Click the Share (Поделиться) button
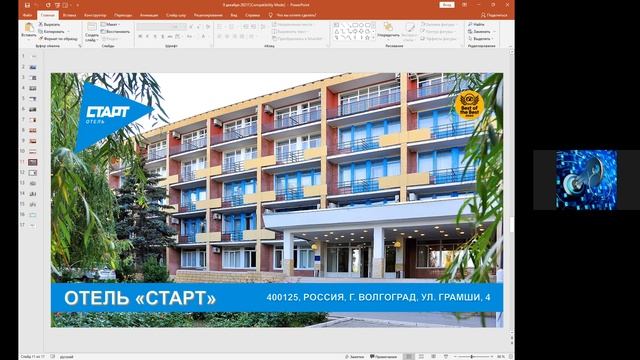640x360 pixels. (494, 15)
